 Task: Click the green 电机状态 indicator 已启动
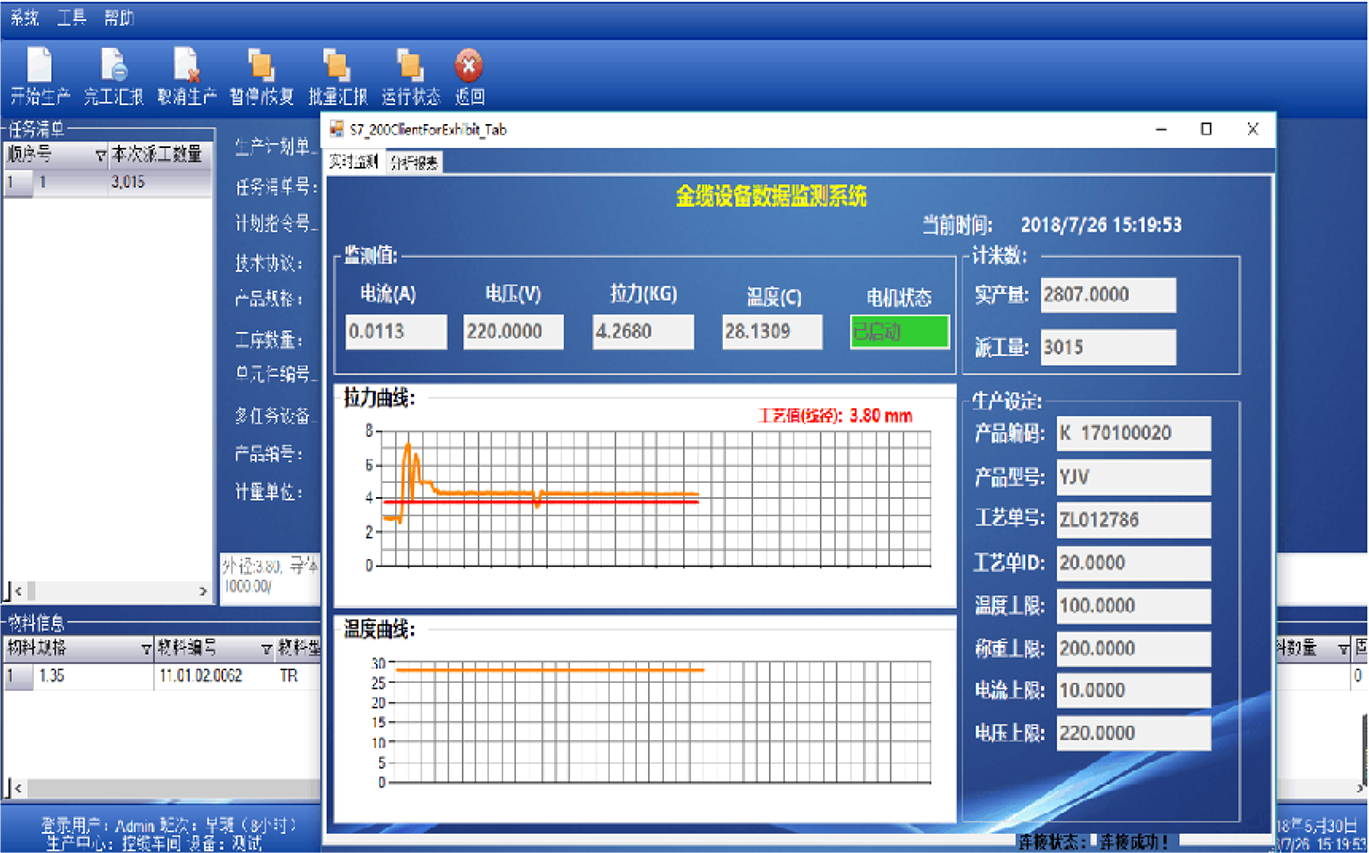[900, 332]
